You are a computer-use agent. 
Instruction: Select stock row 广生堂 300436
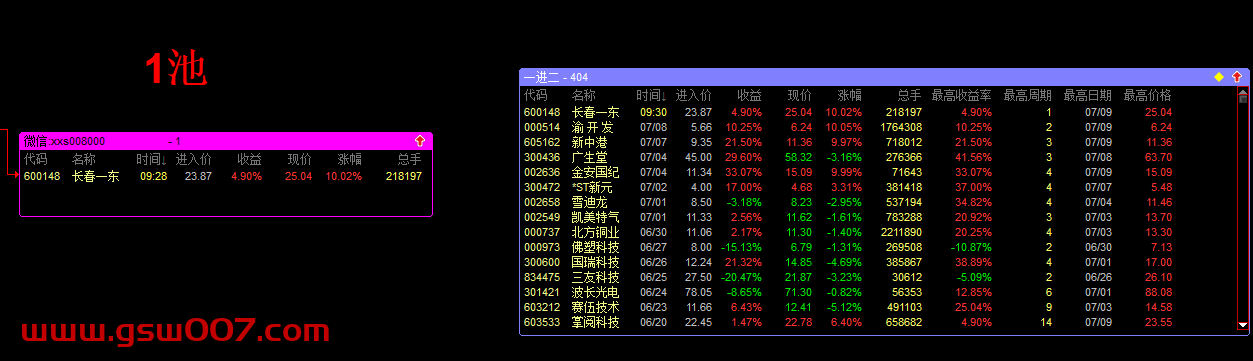[x=880, y=158]
